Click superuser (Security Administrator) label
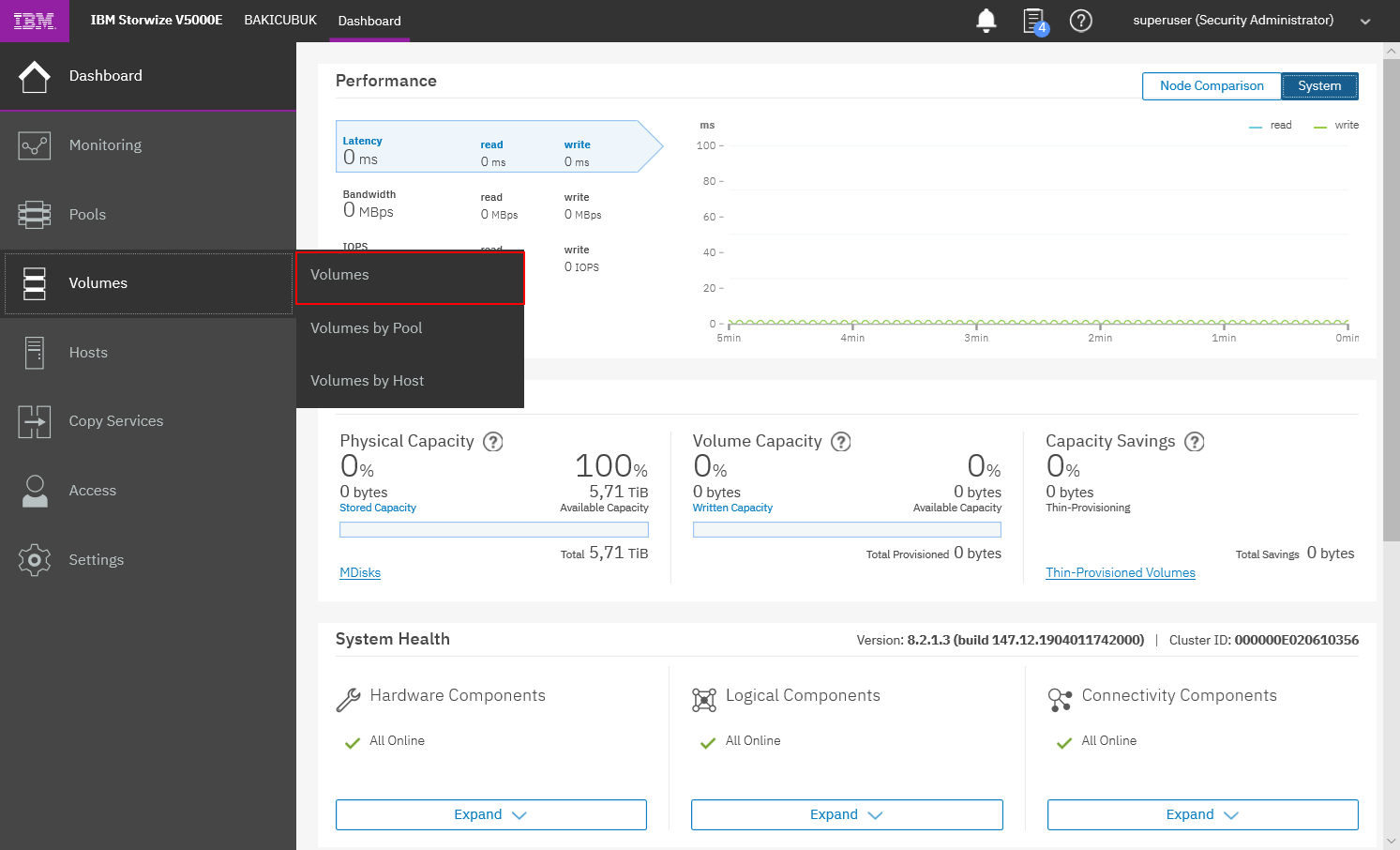1400x850 pixels. pos(1233,20)
